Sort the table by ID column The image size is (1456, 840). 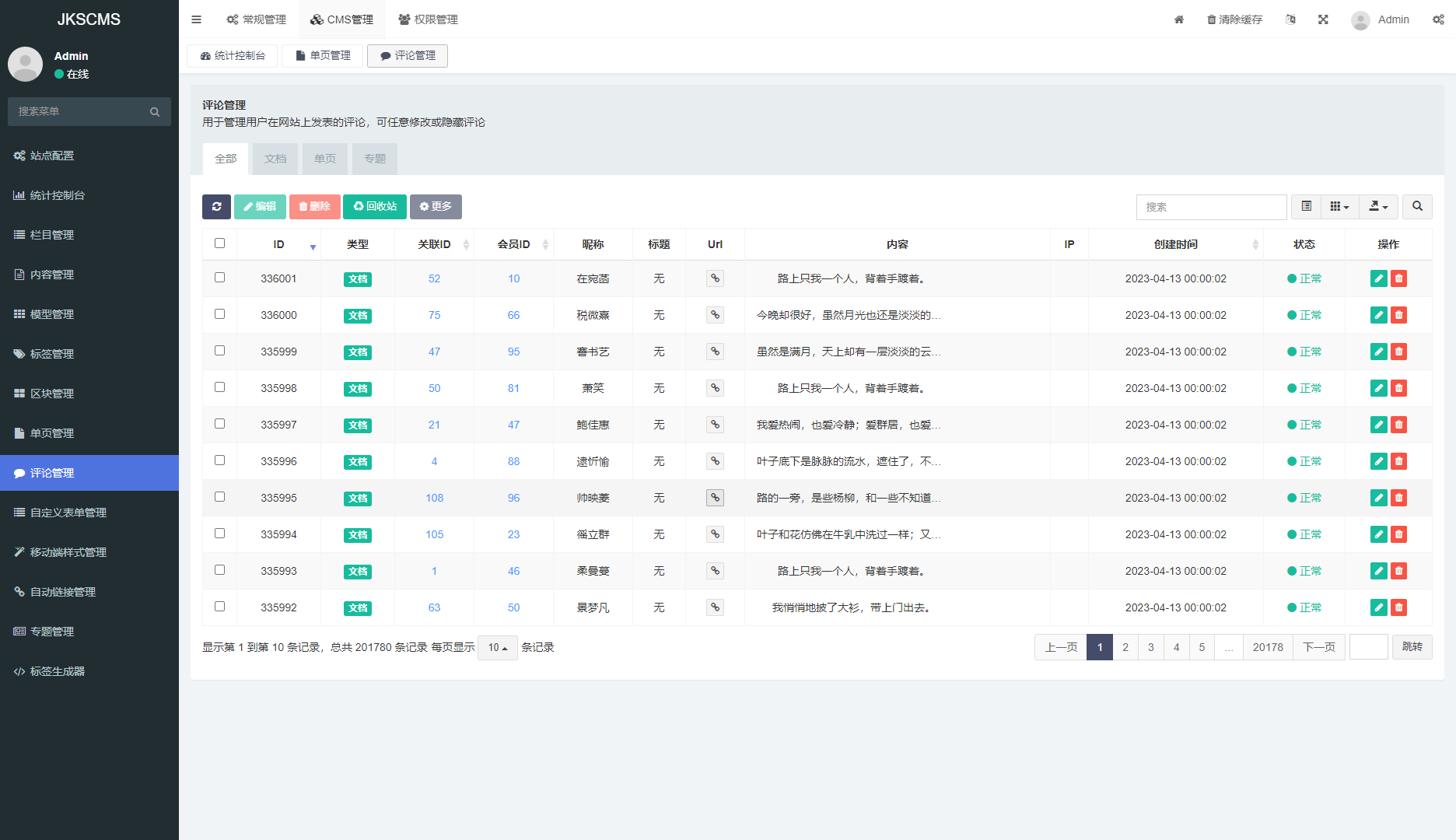click(279, 244)
